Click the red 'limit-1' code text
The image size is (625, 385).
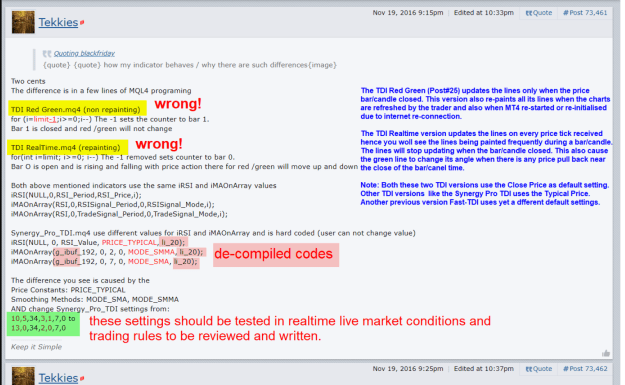tap(45, 119)
